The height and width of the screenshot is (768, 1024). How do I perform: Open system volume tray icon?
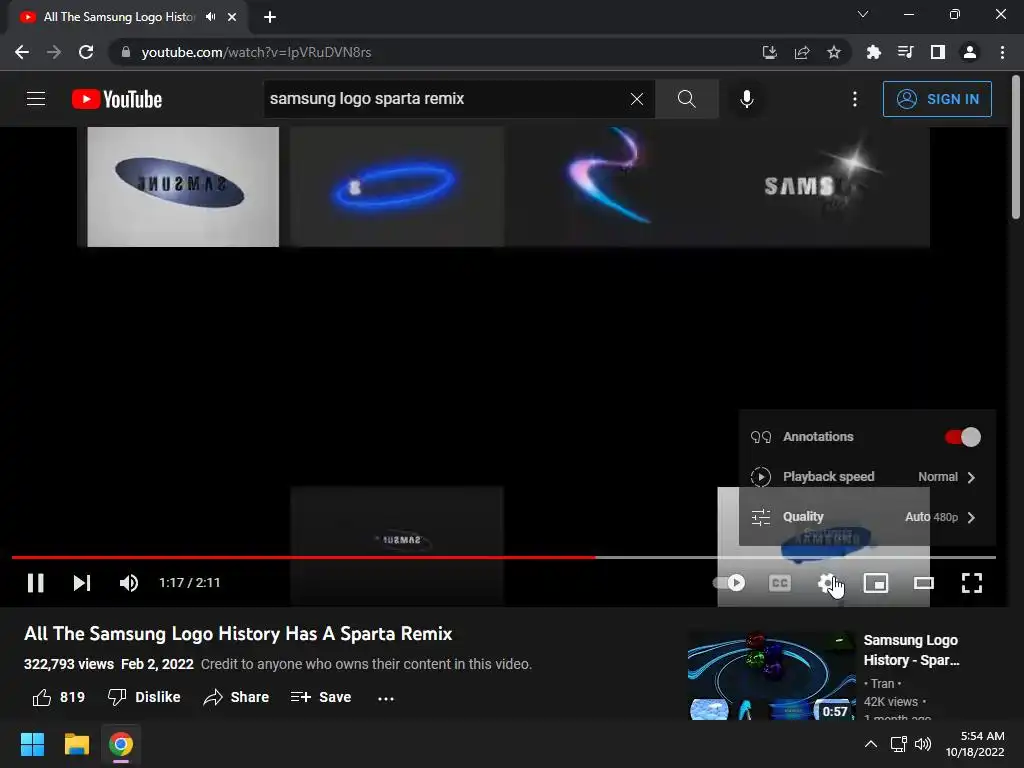coord(923,744)
